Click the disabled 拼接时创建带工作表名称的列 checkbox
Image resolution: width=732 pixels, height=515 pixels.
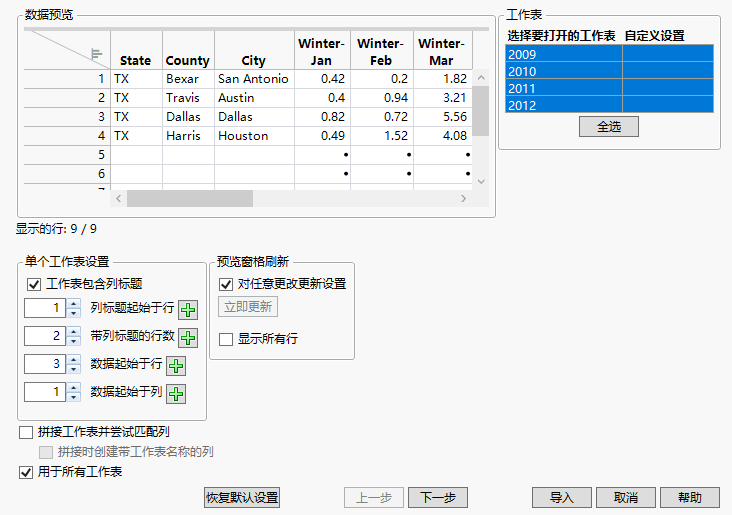46,452
